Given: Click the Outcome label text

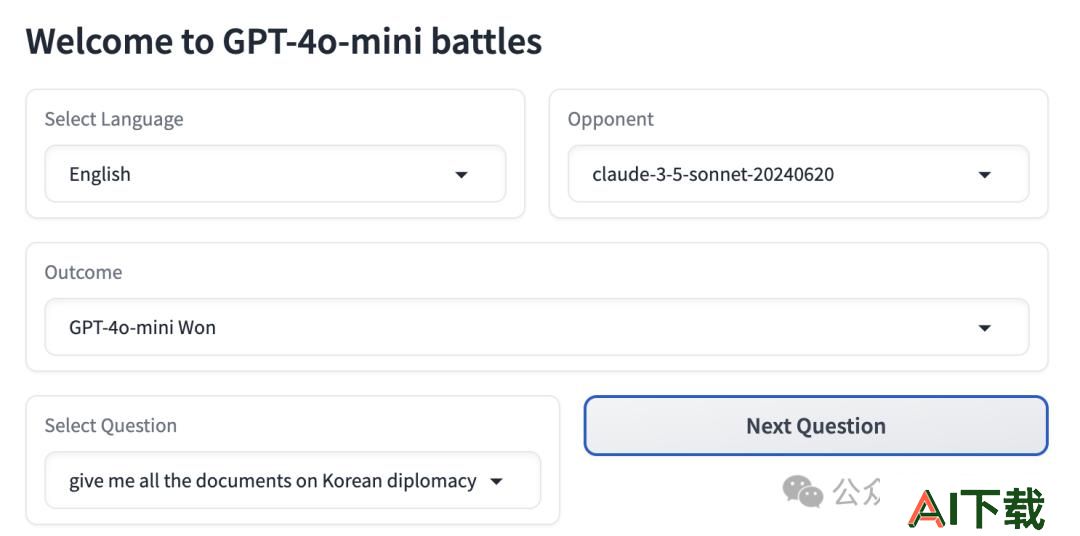Looking at the screenshot, I should tap(83, 272).
